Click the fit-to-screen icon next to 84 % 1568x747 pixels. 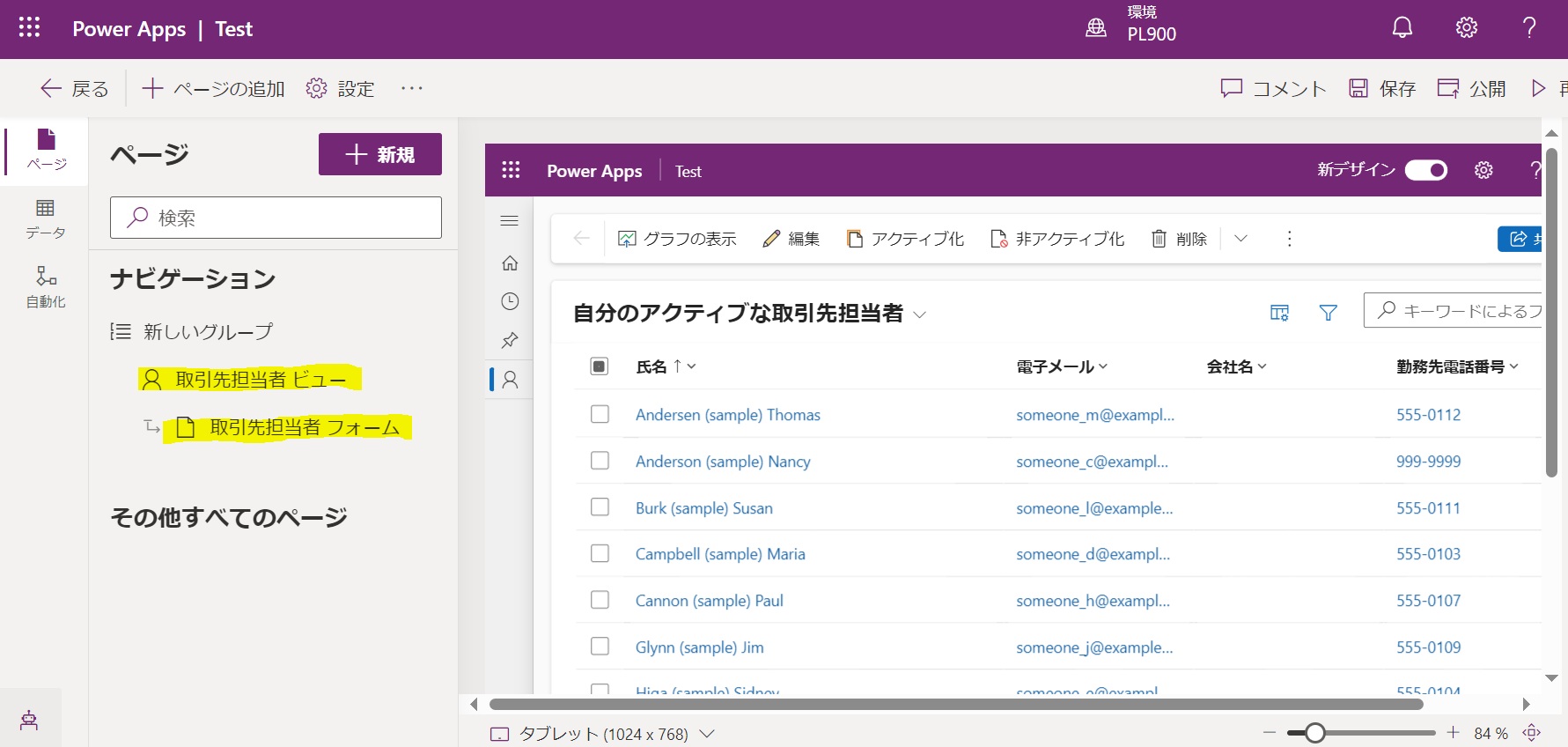(x=1532, y=733)
